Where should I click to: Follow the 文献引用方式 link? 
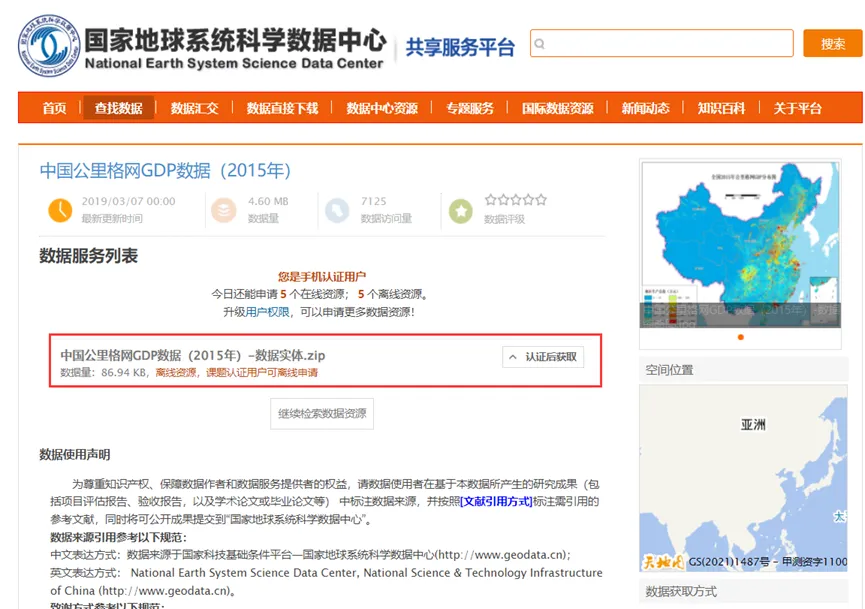point(496,501)
